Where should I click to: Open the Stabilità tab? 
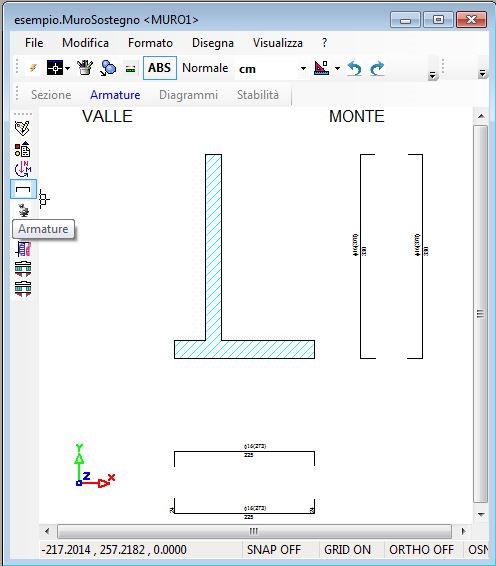258,95
